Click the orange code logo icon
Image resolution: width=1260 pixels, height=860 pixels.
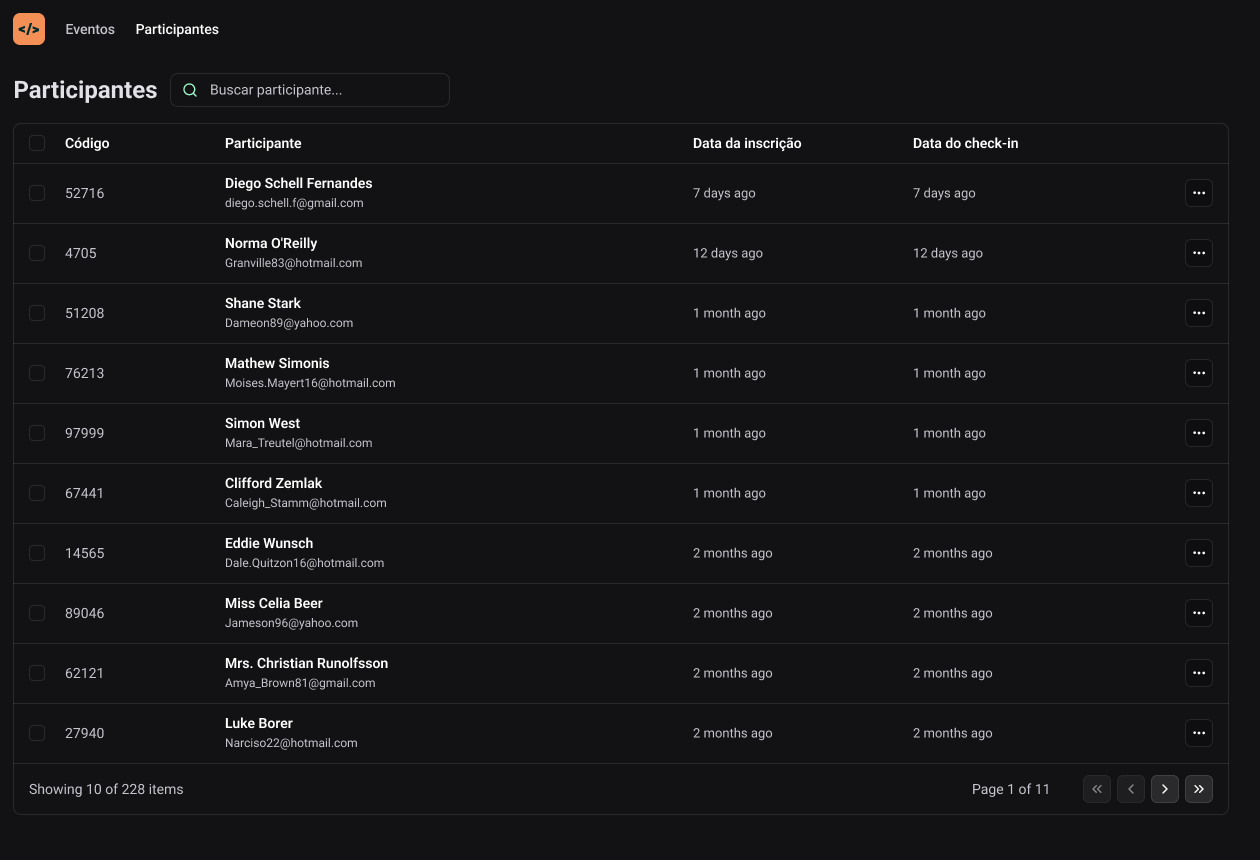(x=29, y=29)
